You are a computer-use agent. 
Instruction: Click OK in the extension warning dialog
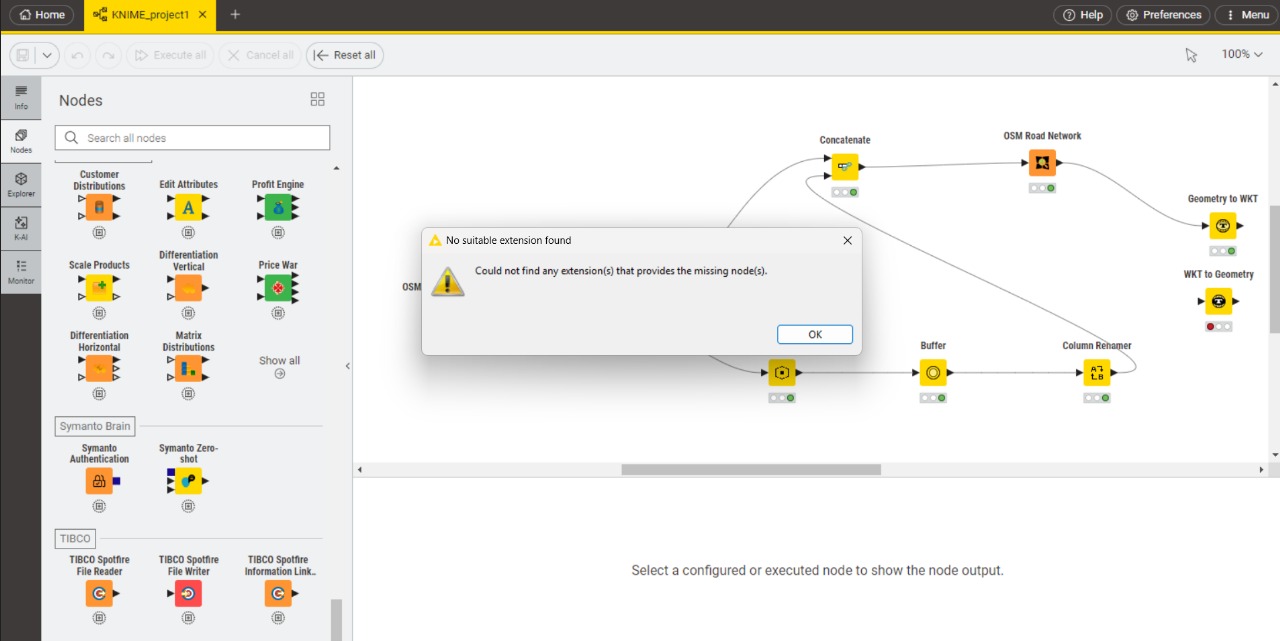815,334
